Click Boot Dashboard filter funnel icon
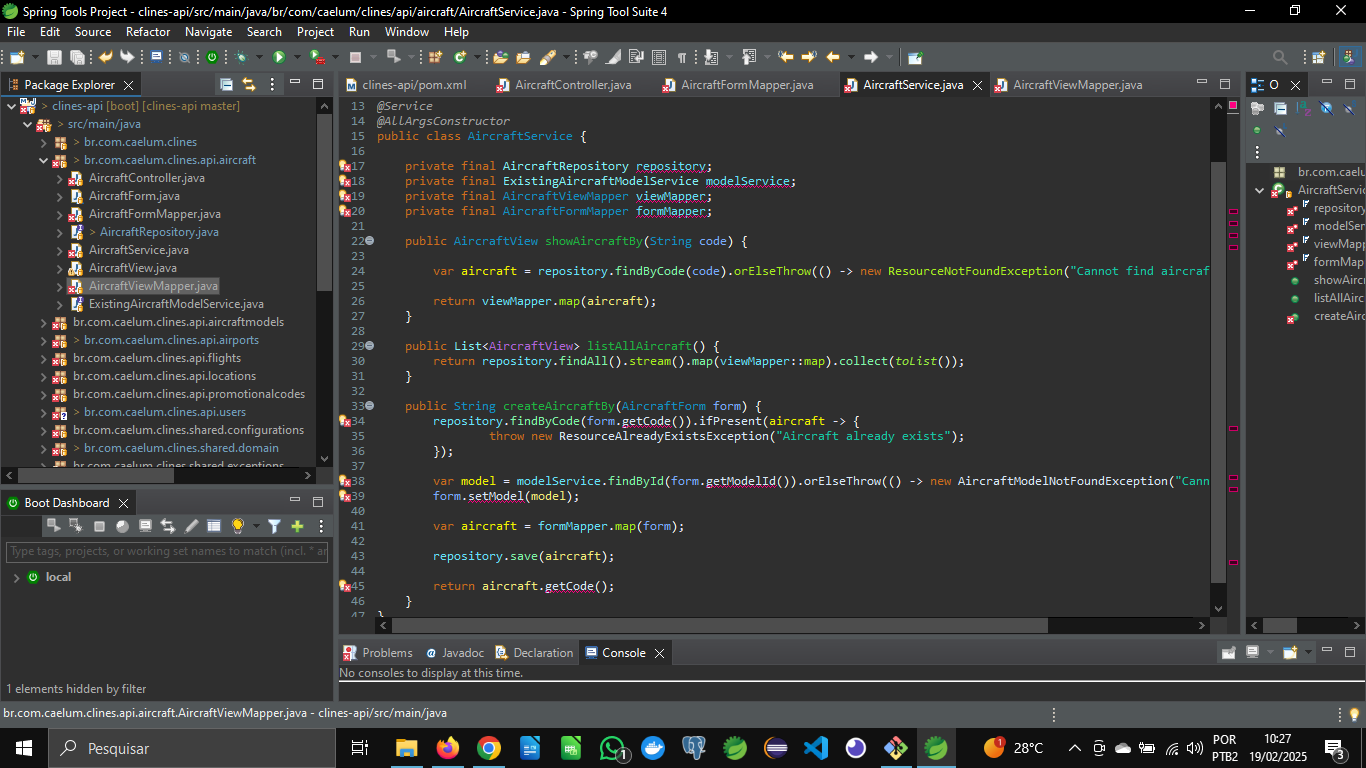The height and width of the screenshot is (768, 1366). (x=274, y=526)
